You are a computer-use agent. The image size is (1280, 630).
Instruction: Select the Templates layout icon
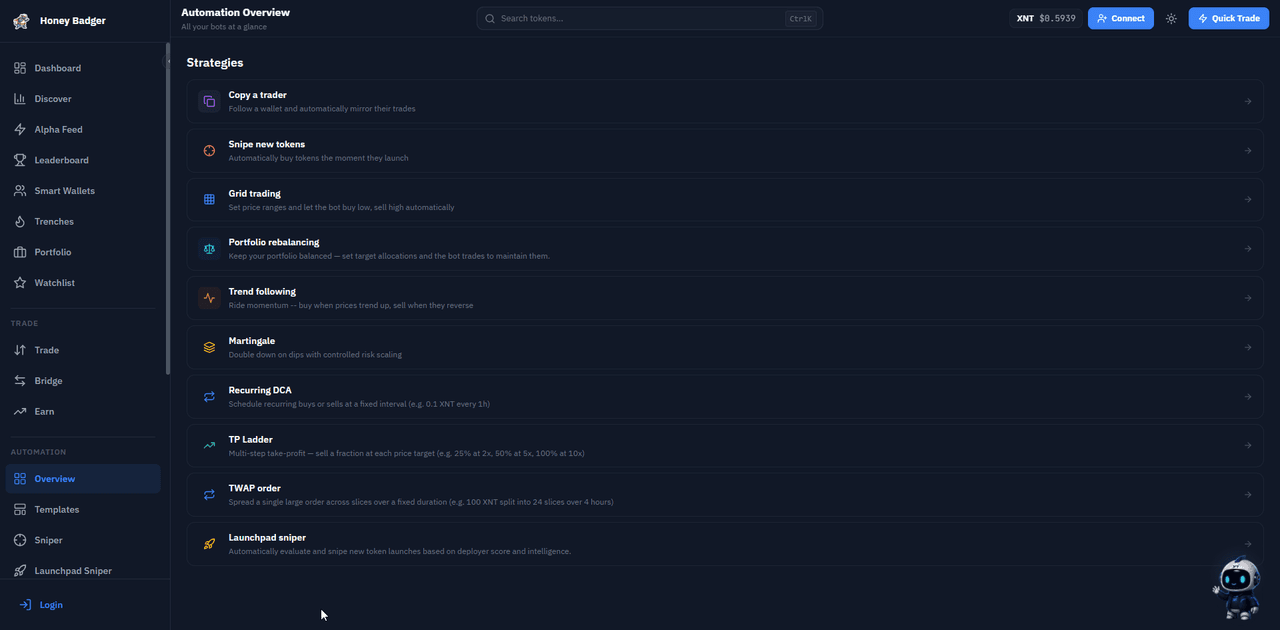coord(20,510)
